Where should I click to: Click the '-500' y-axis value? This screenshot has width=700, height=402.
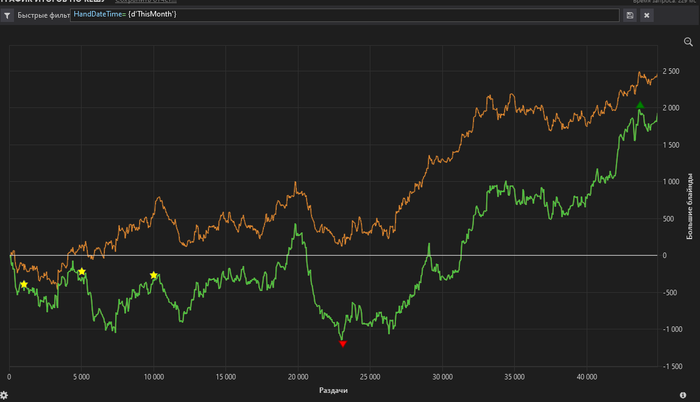(x=670, y=293)
